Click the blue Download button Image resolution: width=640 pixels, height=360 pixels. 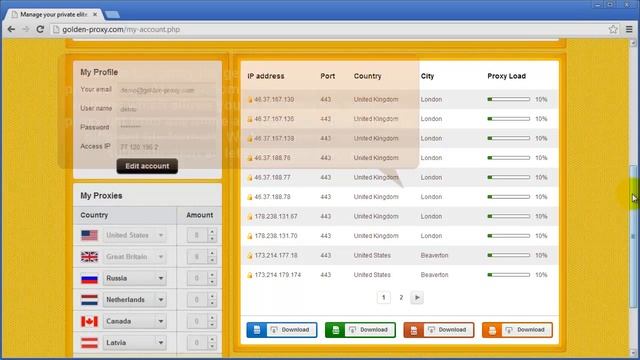point(282,330)
